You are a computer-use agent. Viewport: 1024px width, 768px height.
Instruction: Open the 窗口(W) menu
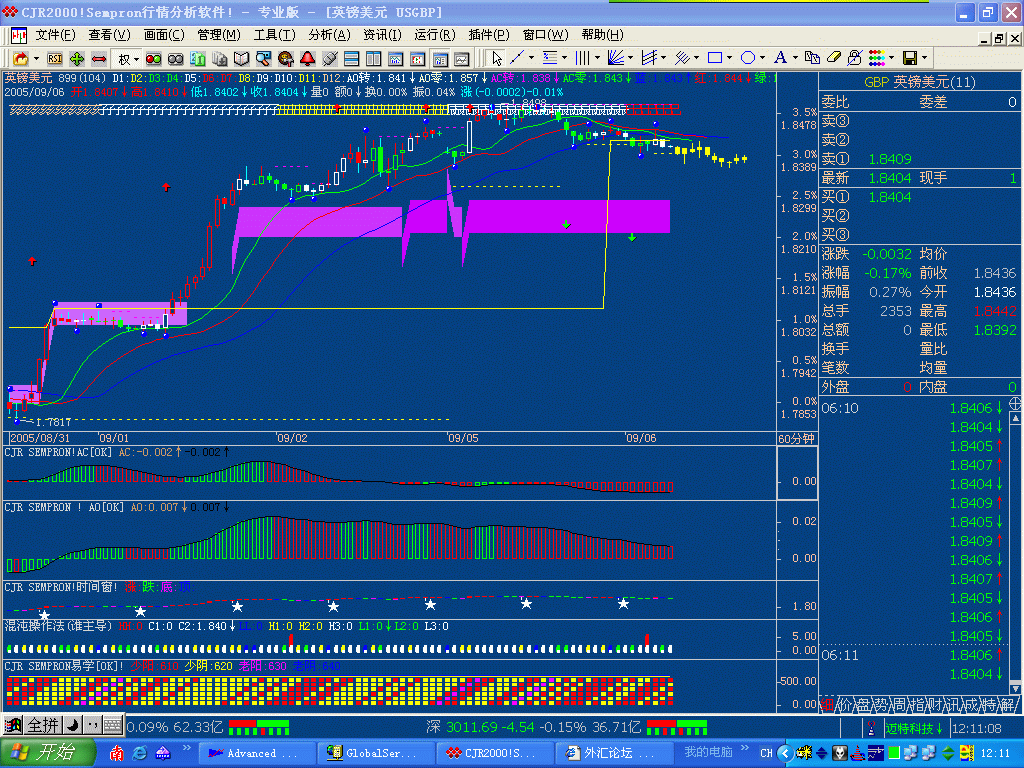(x=545, y=35)
